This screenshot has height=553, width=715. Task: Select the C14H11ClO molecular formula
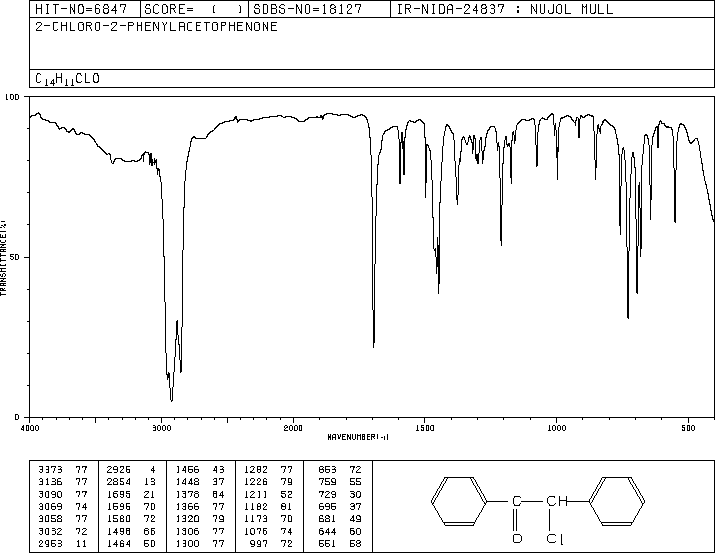click(67, 79)
